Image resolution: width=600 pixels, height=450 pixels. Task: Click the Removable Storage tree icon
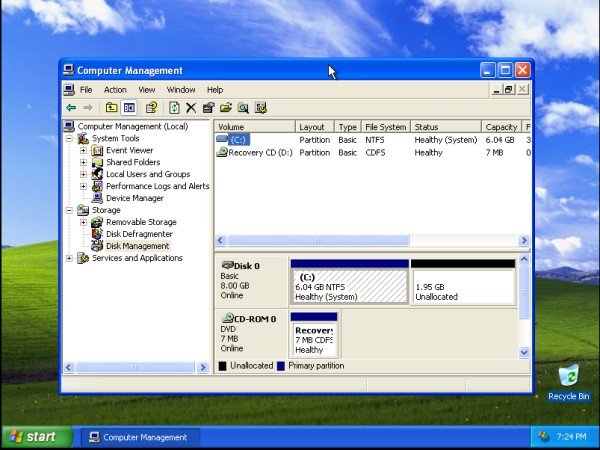click(97, 222)
